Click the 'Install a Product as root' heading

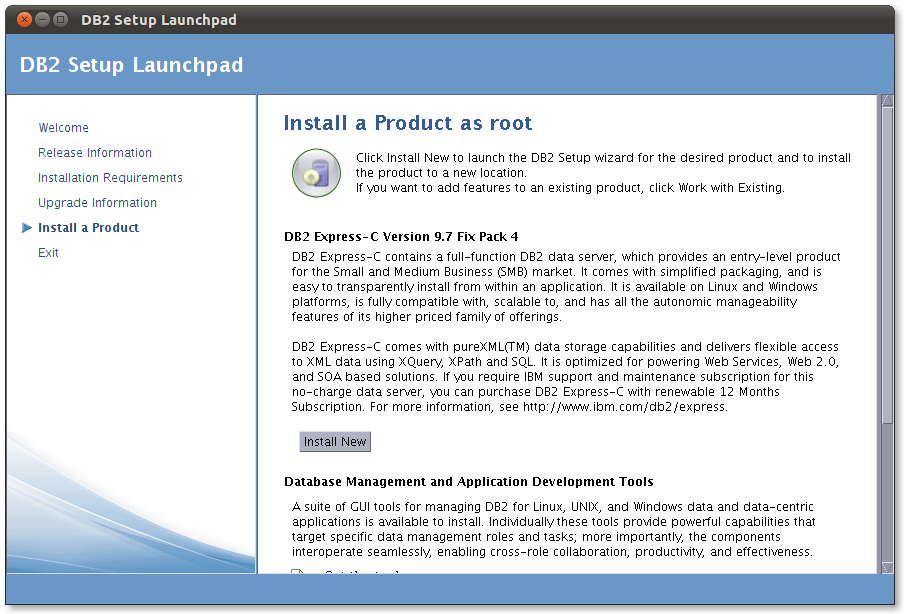point(408,123)
